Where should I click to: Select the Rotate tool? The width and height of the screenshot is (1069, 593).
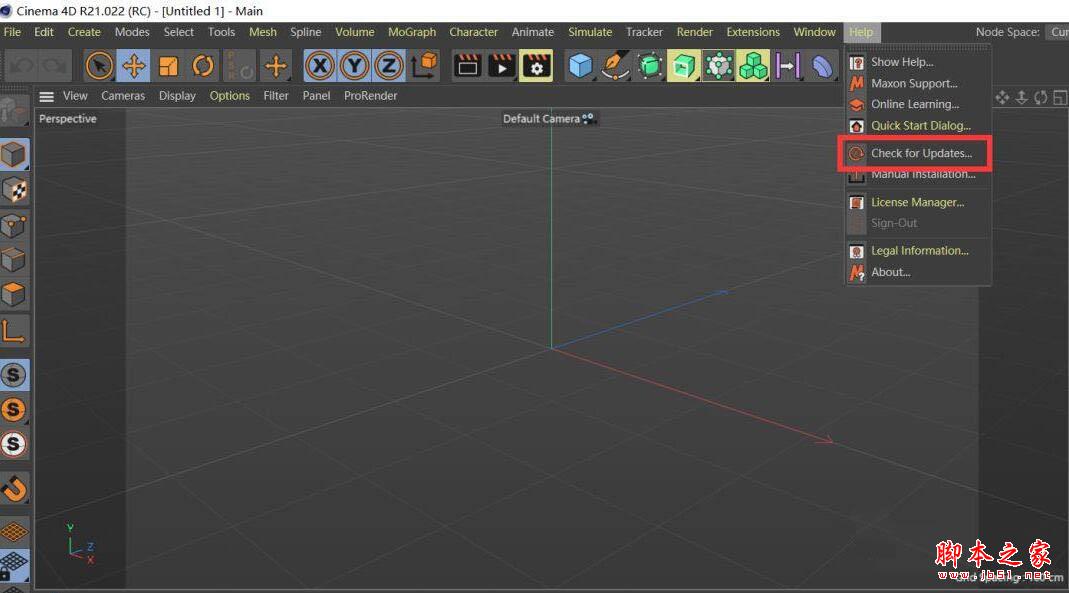pos(203,65)
